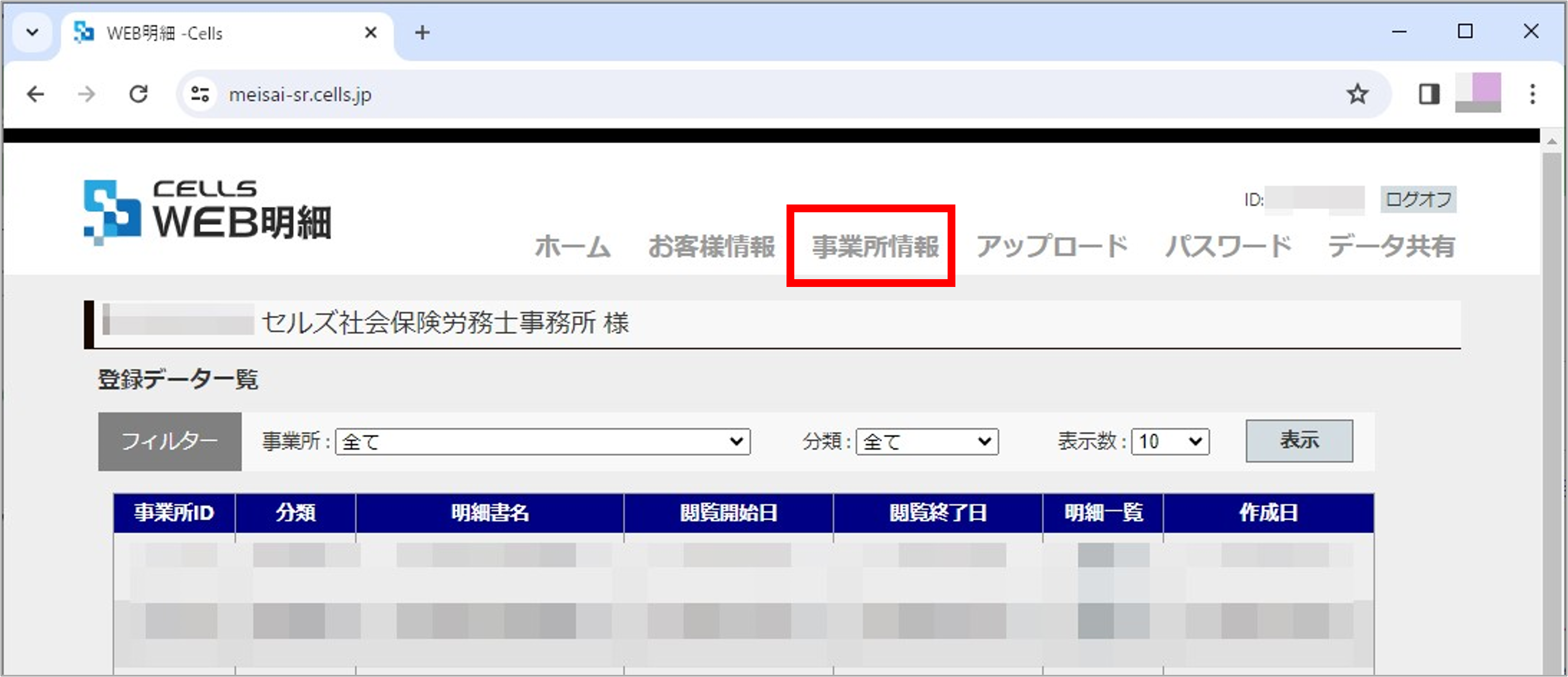Image resolution: width=1568 pixels, height=677 pixels.
Task: Open the three-dot Chrome menu
Action: point(1533,94)
